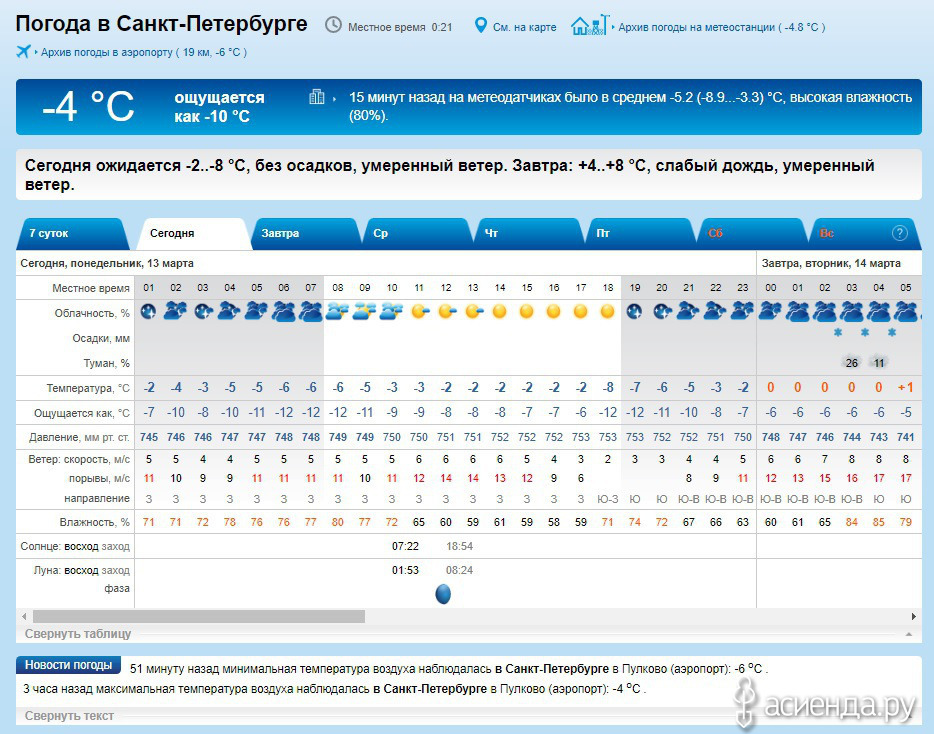This screenshot has height=734, width=934.
Task: Click the moonrise time 01:53
Action: tap(406, 570)
